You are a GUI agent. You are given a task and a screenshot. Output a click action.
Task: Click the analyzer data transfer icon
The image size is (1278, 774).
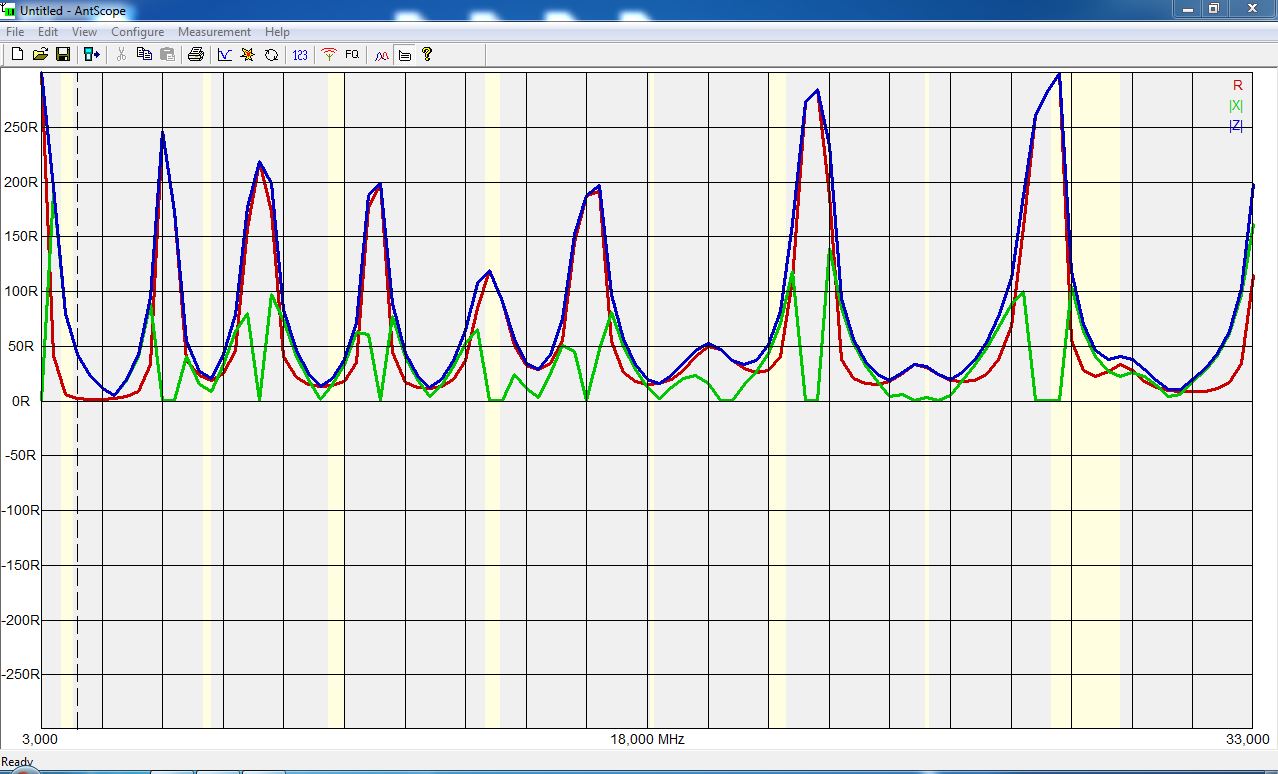pyautogui.click(x=92, y=54)
